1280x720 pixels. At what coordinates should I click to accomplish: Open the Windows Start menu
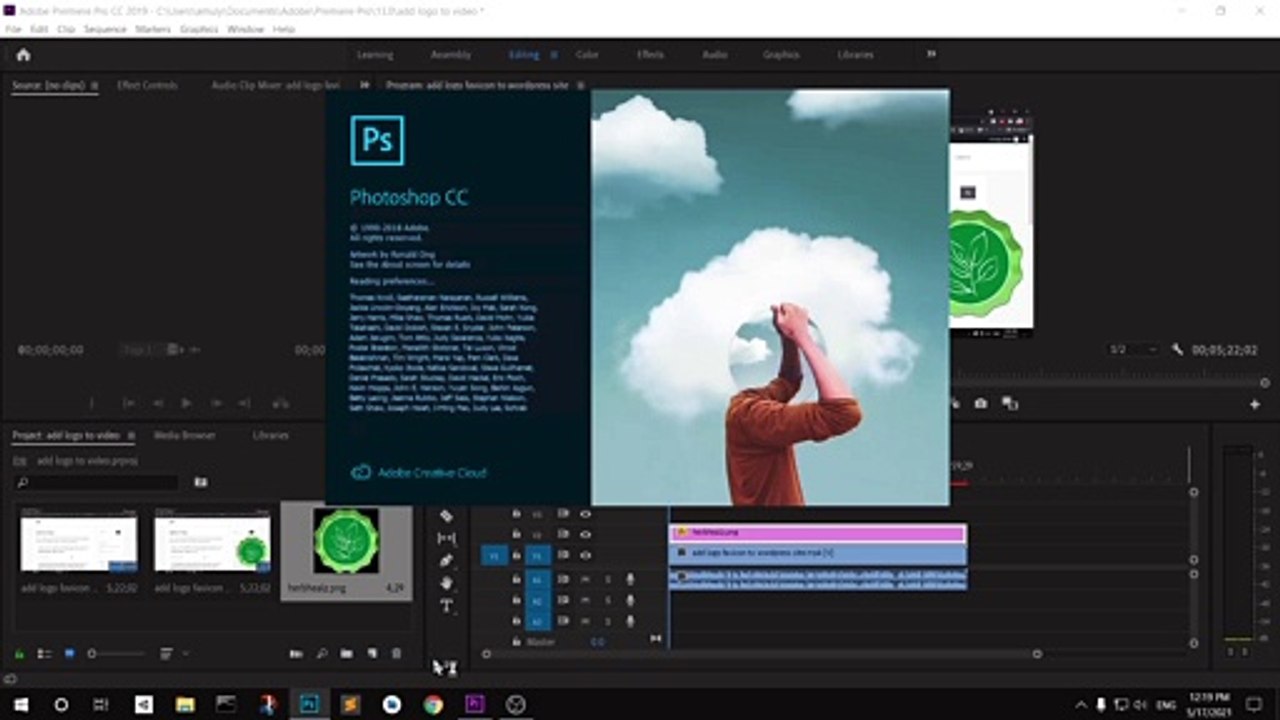point(20,704)
